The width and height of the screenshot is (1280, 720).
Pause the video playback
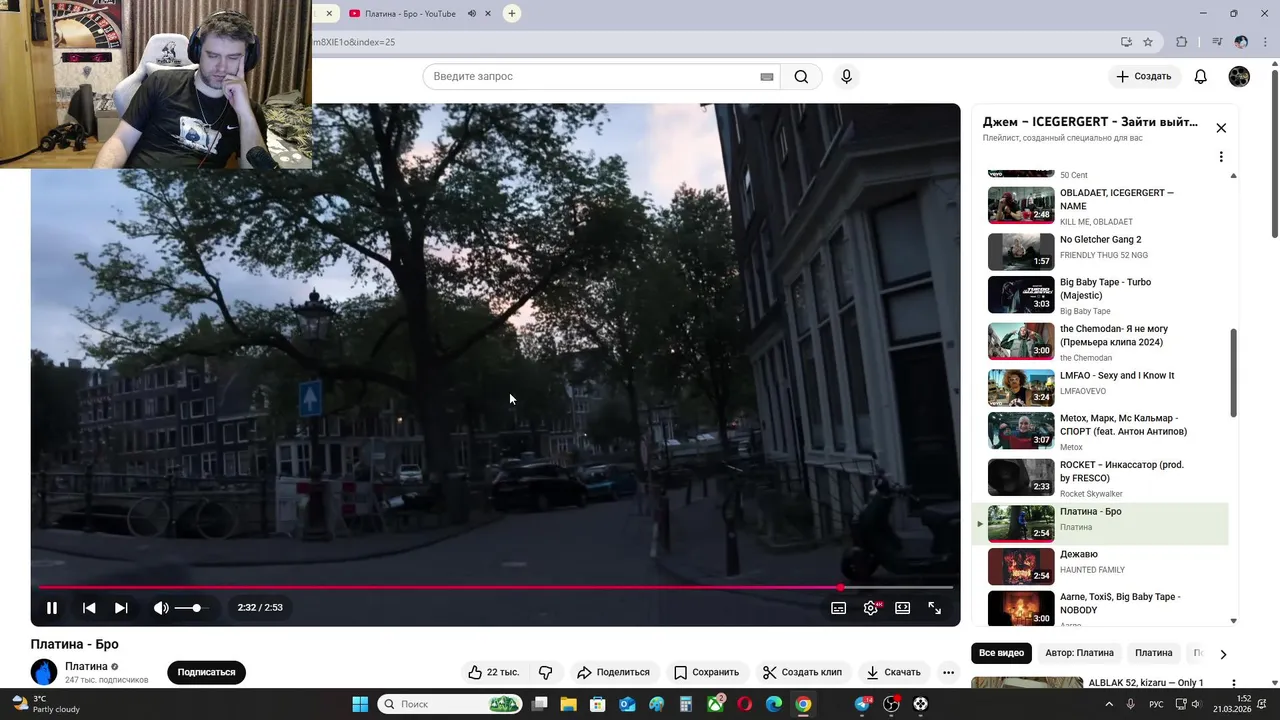click(52, 608)
